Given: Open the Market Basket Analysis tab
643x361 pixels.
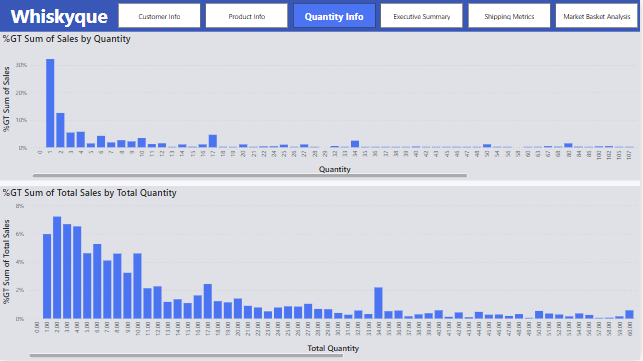Looking at the screenshot, I should point(597,16).
